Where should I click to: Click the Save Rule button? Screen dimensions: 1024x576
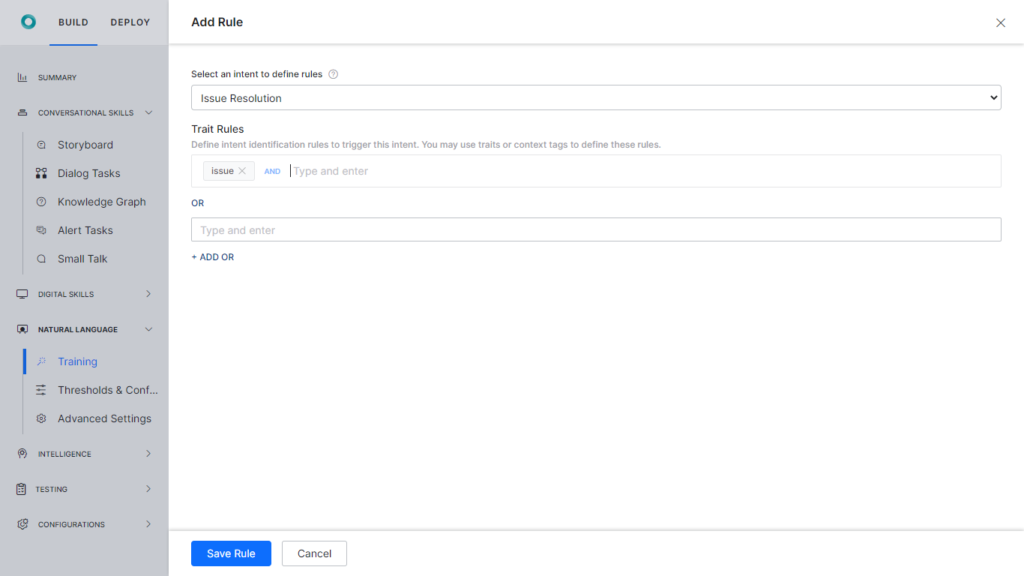pyautogui.click(x=231, y=554)
